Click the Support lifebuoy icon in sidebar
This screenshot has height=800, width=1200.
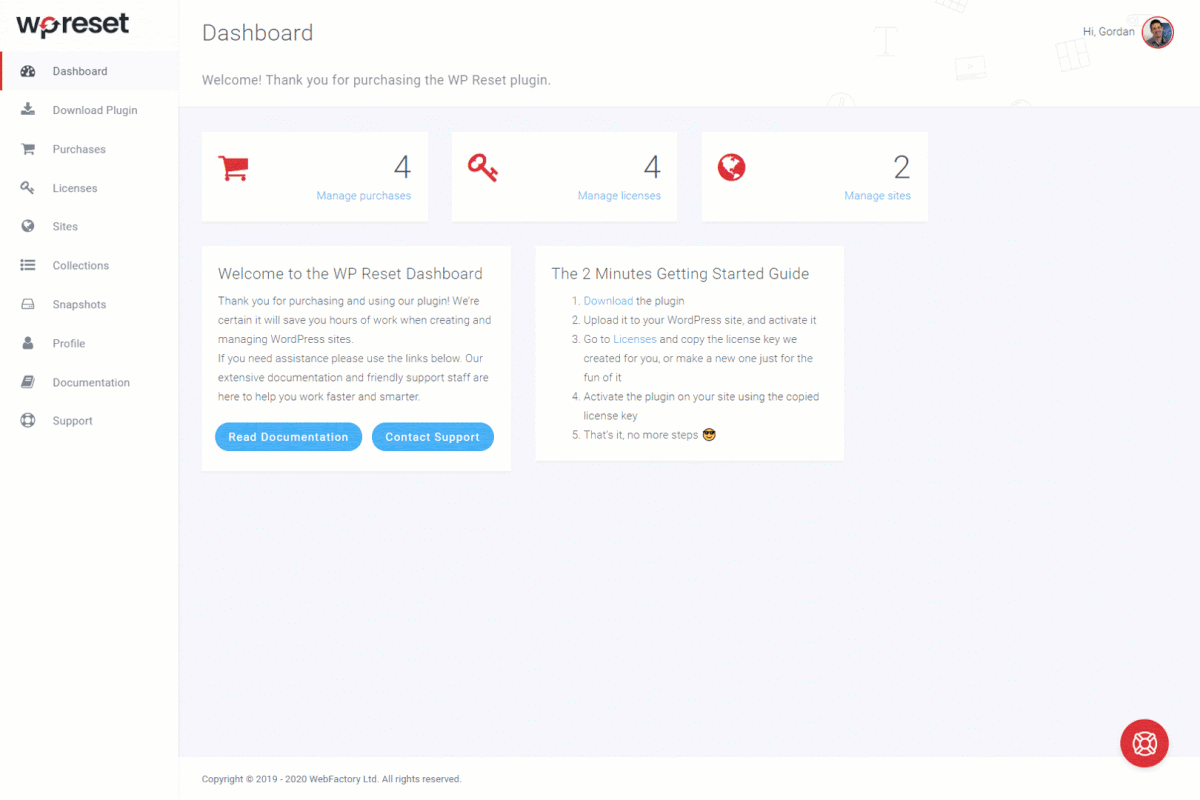pos(28,421)
